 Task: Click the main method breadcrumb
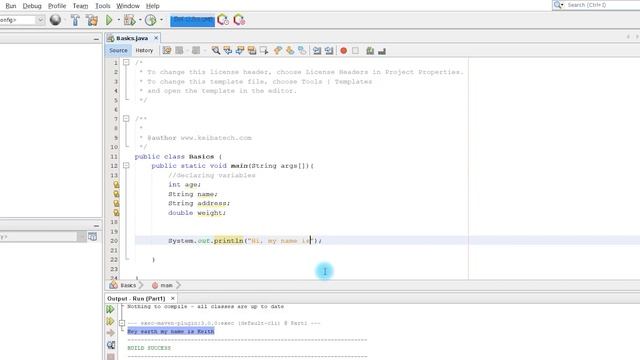tap(162, 285)
